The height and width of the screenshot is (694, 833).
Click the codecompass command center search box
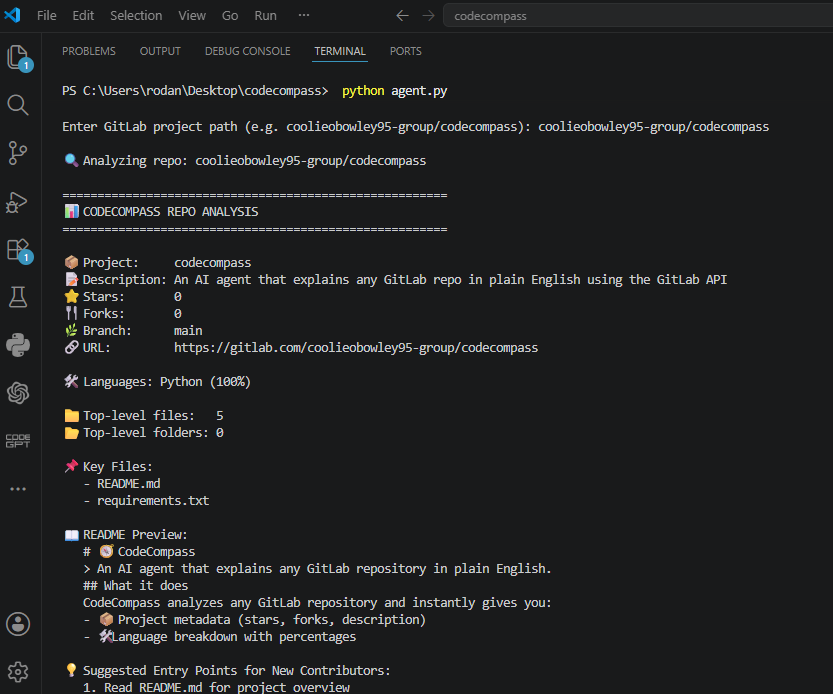[x=638, y=16]
